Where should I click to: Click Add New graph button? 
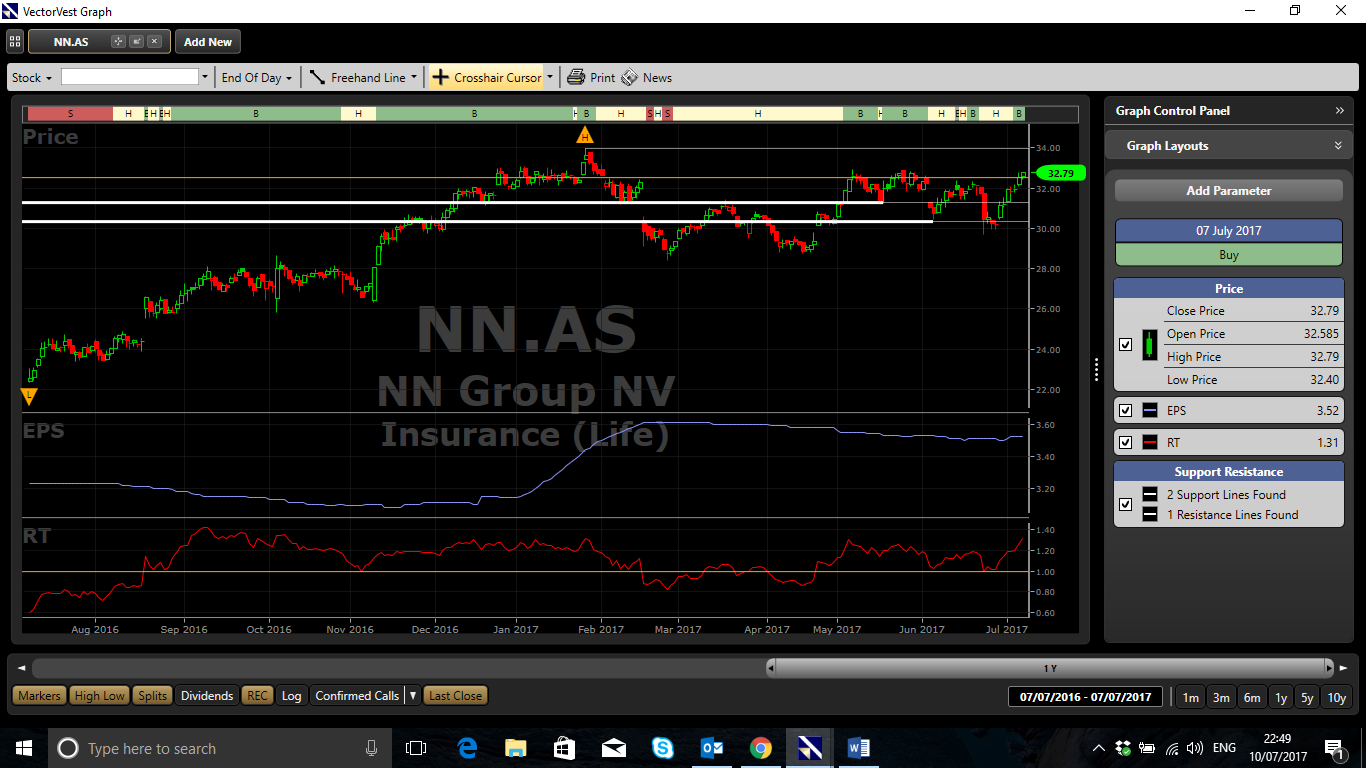point(208,42)
